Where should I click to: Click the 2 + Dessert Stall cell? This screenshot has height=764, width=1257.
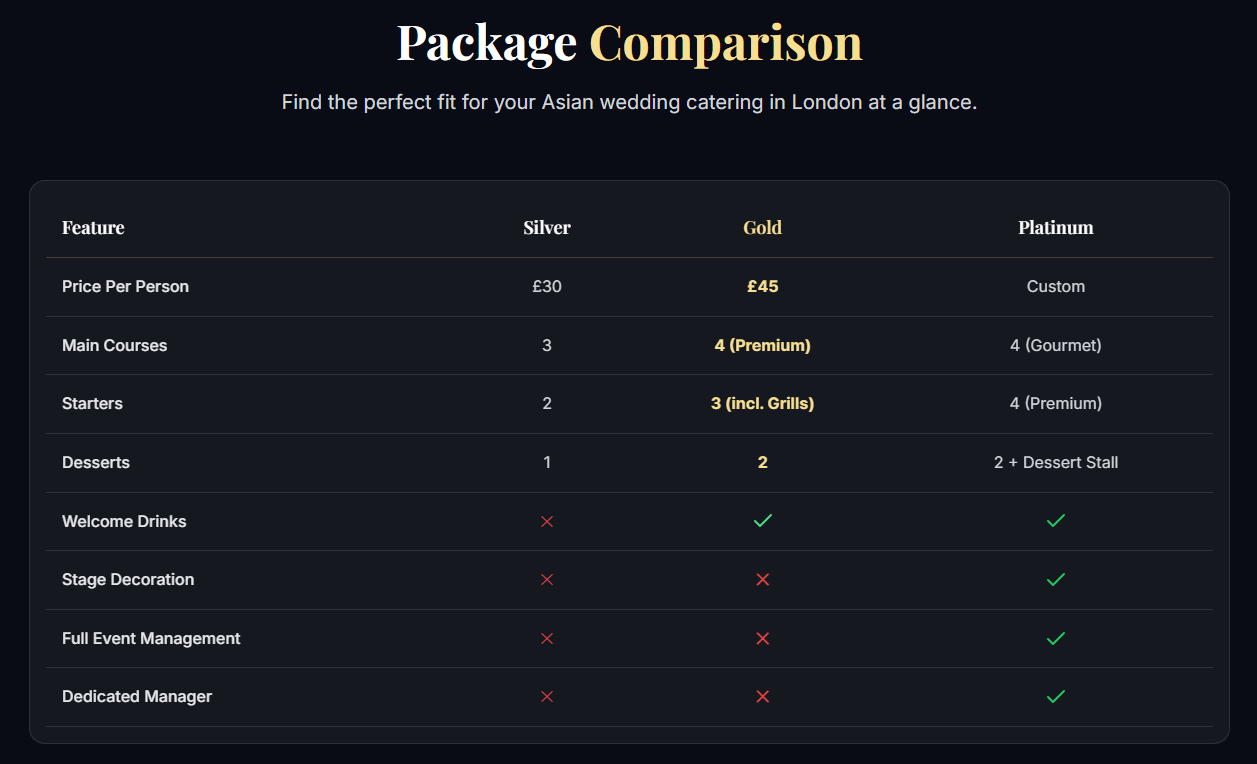tap(1055, 463)
